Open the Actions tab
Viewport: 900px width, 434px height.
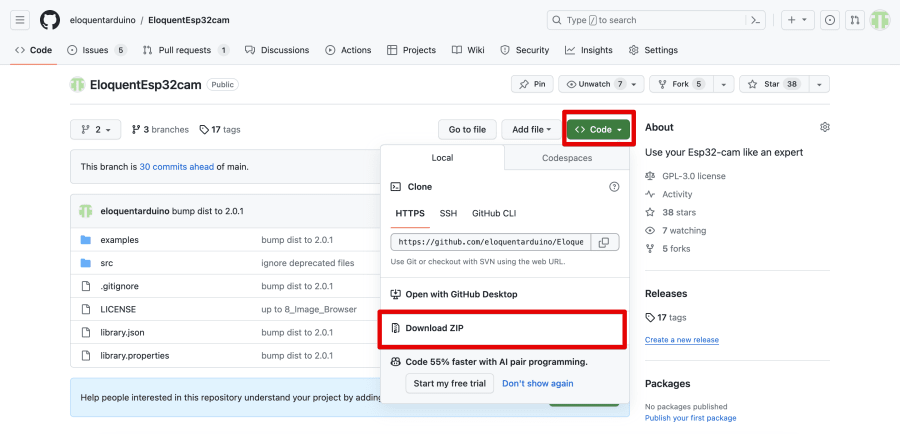pos(348,50)
